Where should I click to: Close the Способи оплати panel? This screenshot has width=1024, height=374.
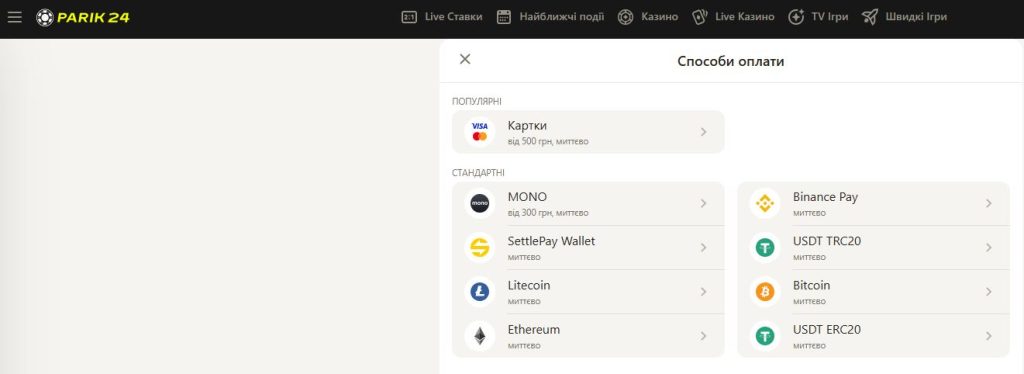click(465, 59)
